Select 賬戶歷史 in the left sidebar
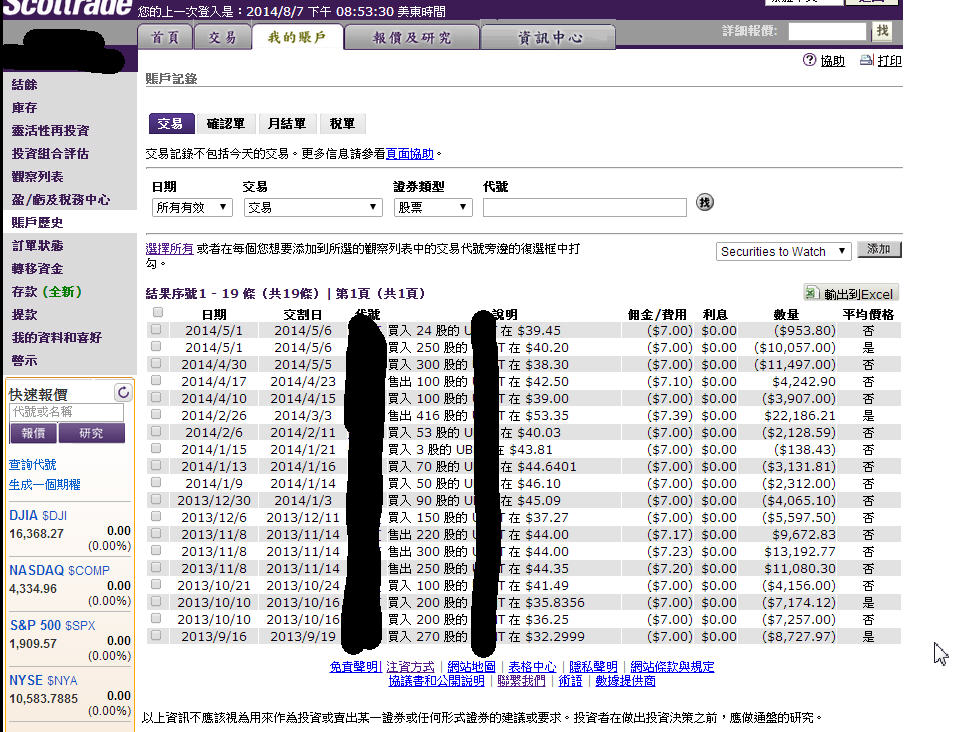This screenshot has height=732, width=954. [38, 223]
